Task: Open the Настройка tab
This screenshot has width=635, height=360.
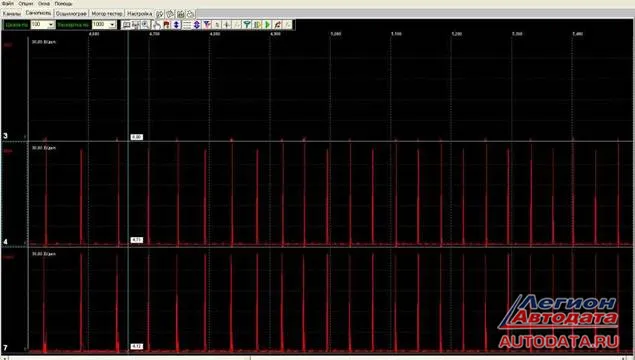Action: pyautogui.click(x=139, y=14)
